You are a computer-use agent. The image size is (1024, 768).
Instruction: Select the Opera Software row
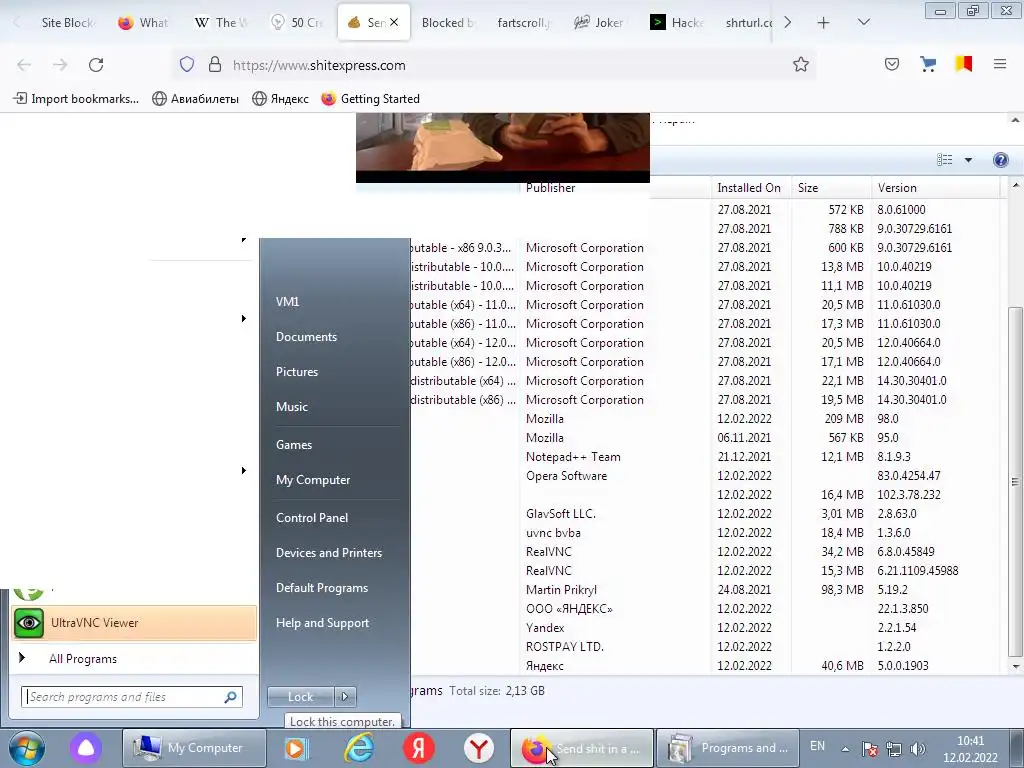(705, 475)
